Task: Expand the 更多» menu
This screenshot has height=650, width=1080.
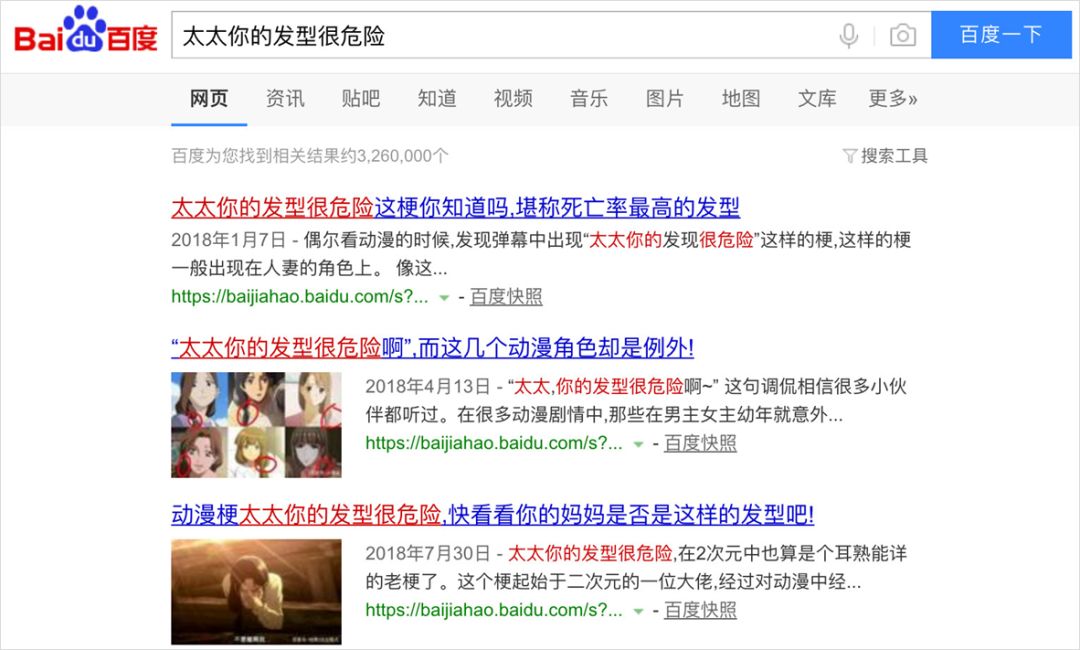Action: coord(893,98)
